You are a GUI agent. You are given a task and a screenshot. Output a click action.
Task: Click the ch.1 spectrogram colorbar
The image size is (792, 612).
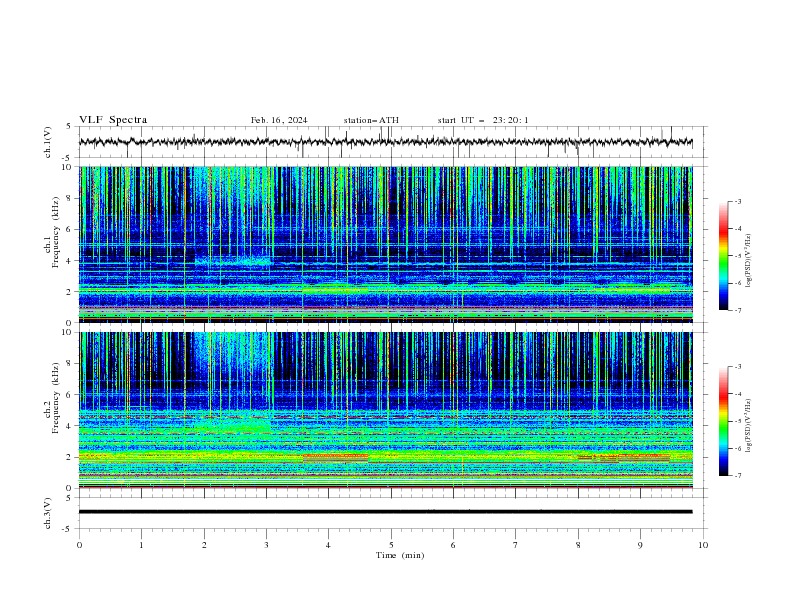point(723,256)
